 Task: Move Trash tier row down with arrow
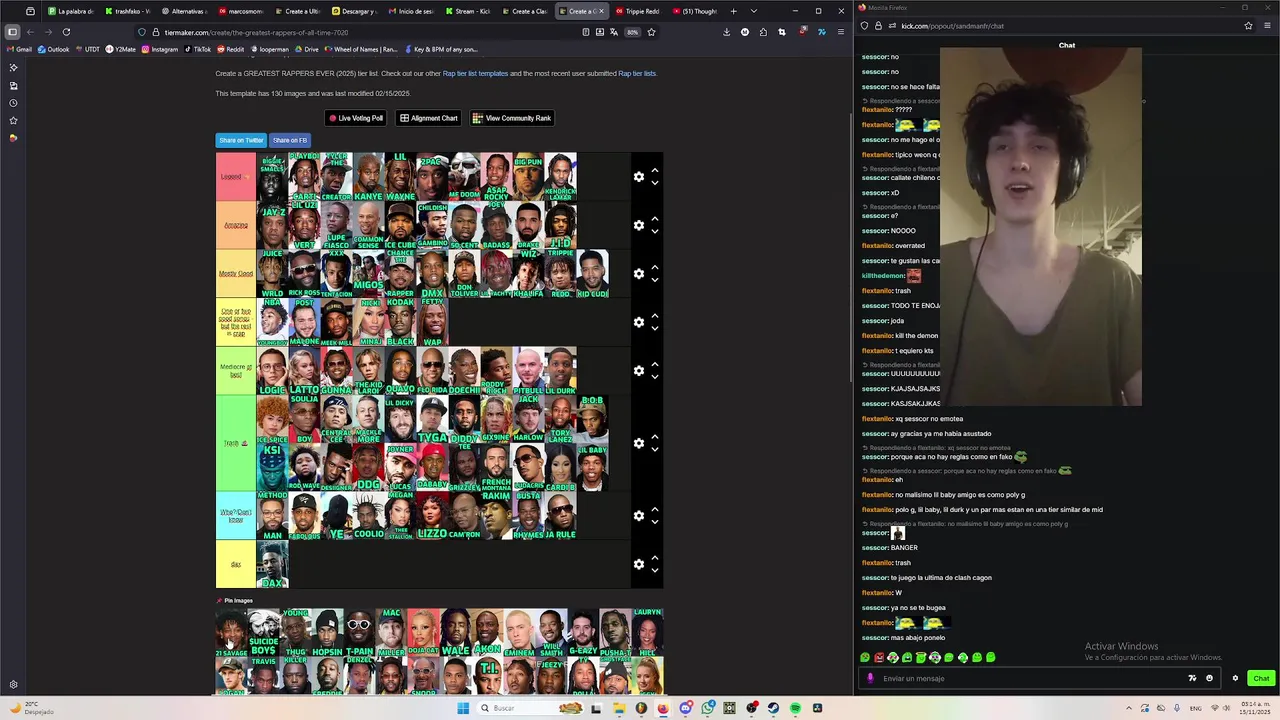[655, 449]
